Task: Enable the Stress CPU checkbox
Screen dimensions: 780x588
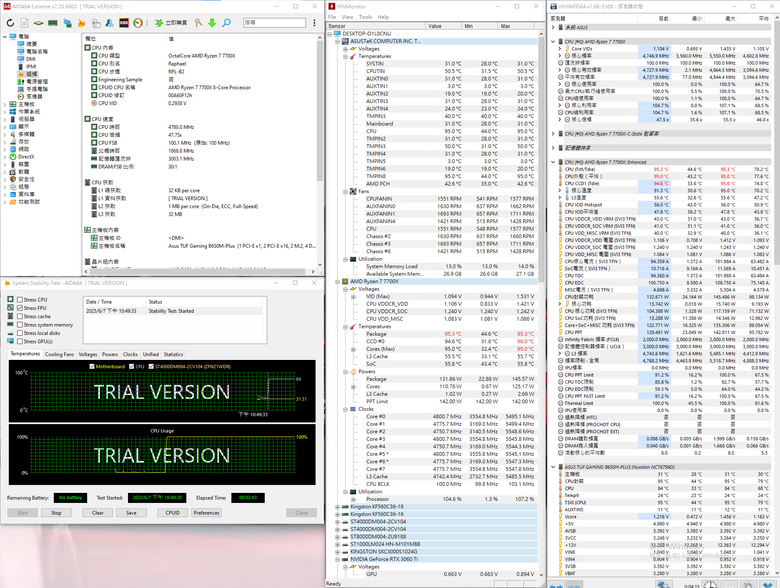Action: point(20,299)
